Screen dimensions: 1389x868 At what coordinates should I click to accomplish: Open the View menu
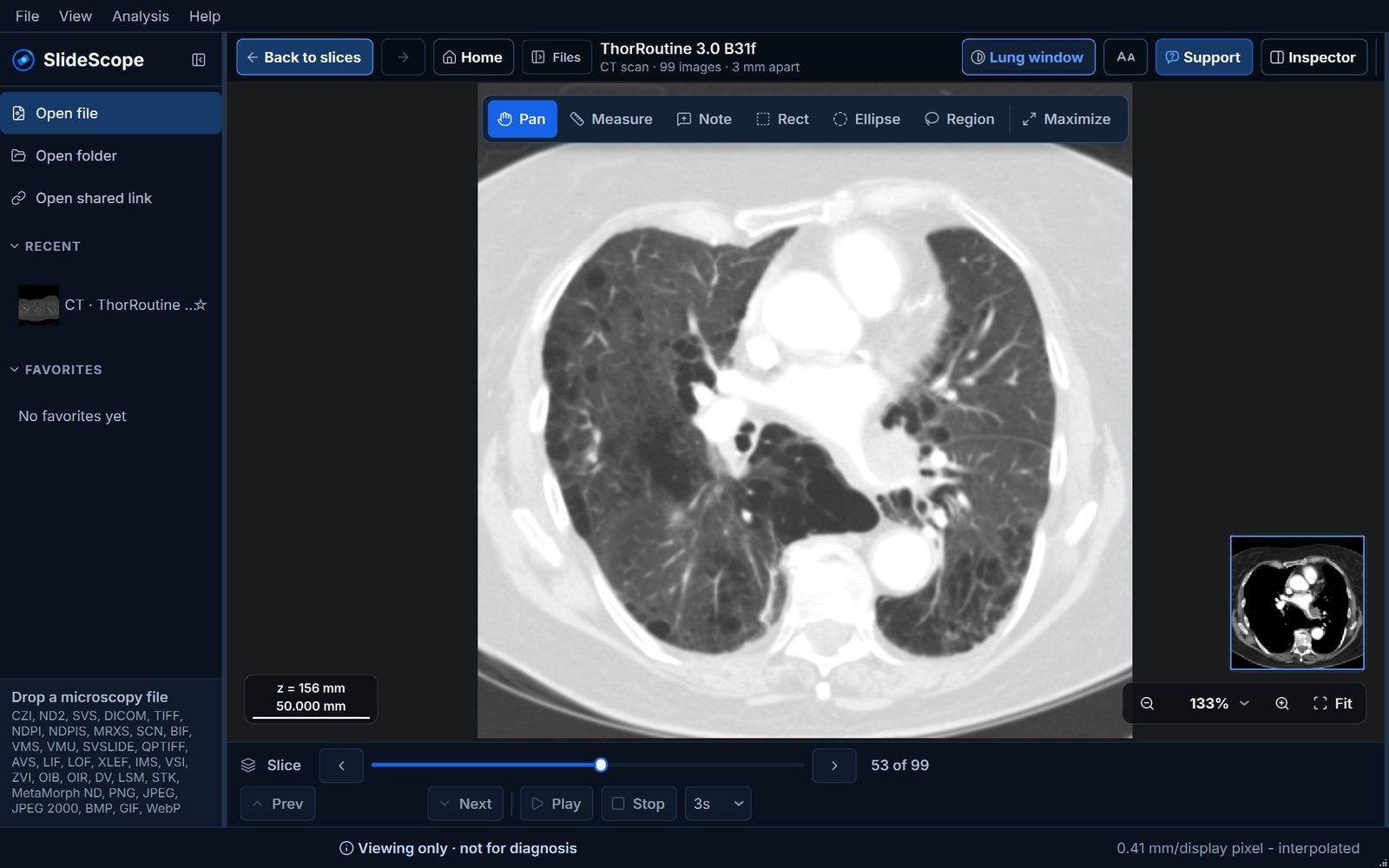point(76,16)
